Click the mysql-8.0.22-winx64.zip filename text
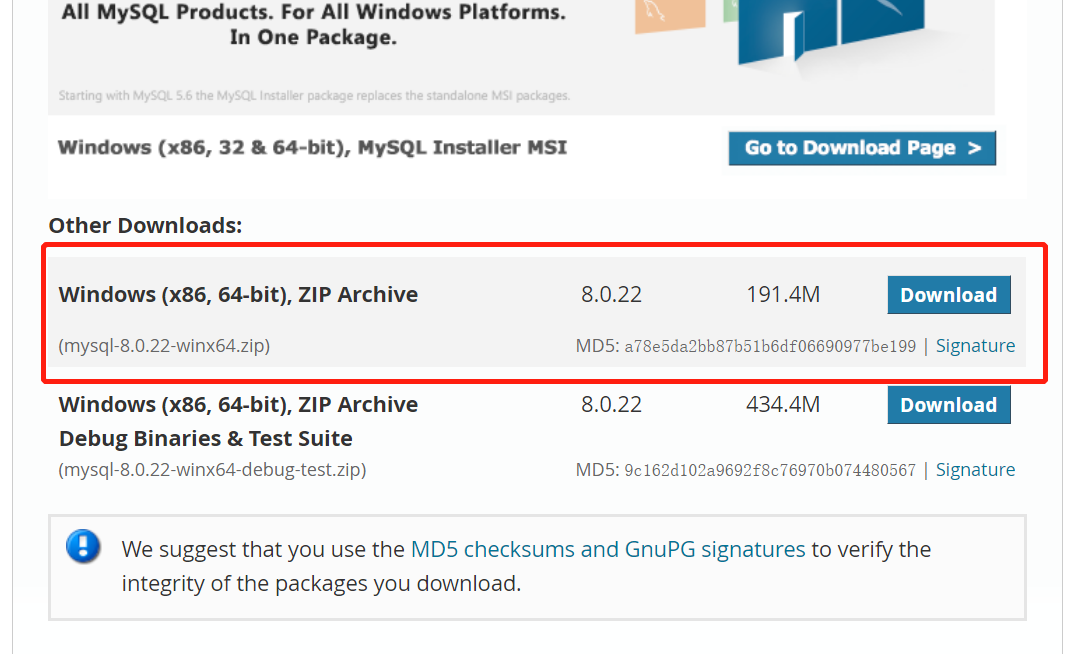The image size is (1067, 654). (164, 346)
